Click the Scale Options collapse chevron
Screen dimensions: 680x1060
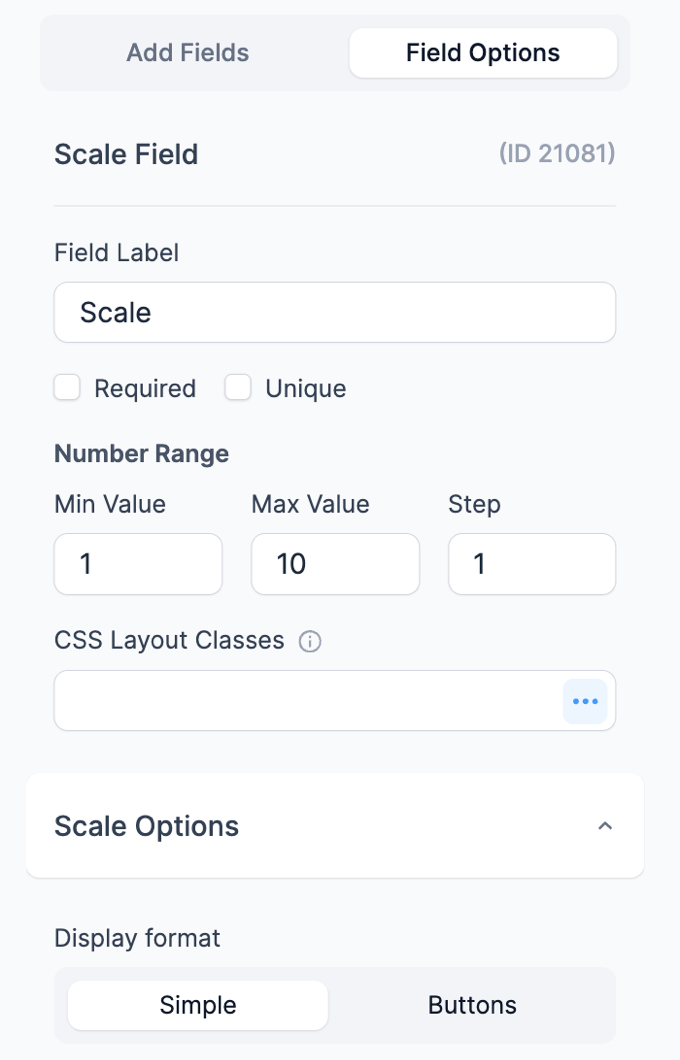(x=604, y=826)
